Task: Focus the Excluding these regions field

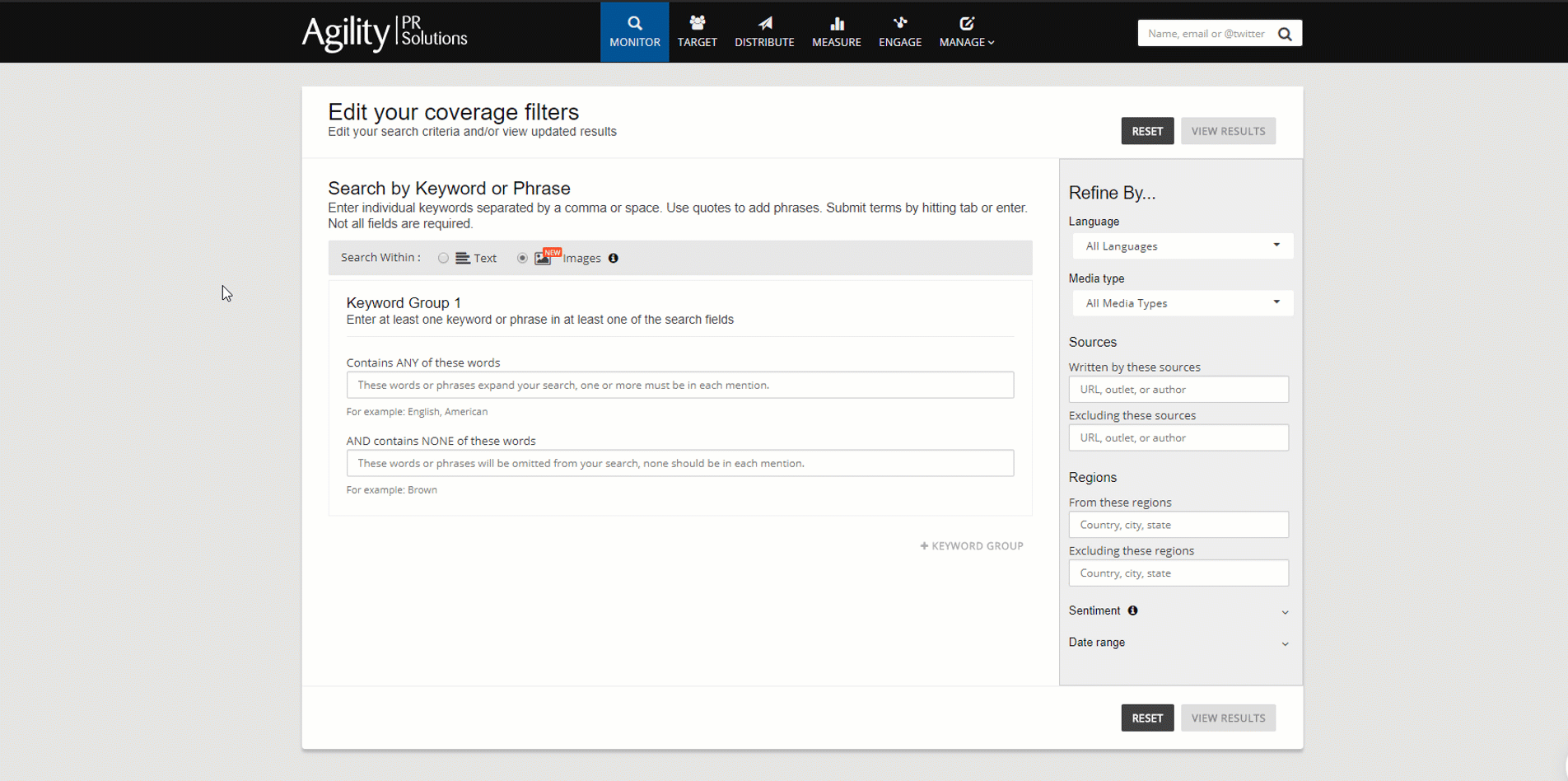Action: click(1178, 573)
